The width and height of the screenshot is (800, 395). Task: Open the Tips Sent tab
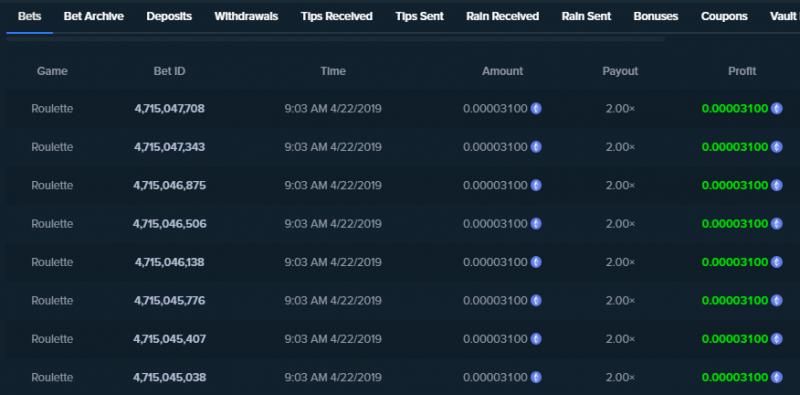click(419, 16)
